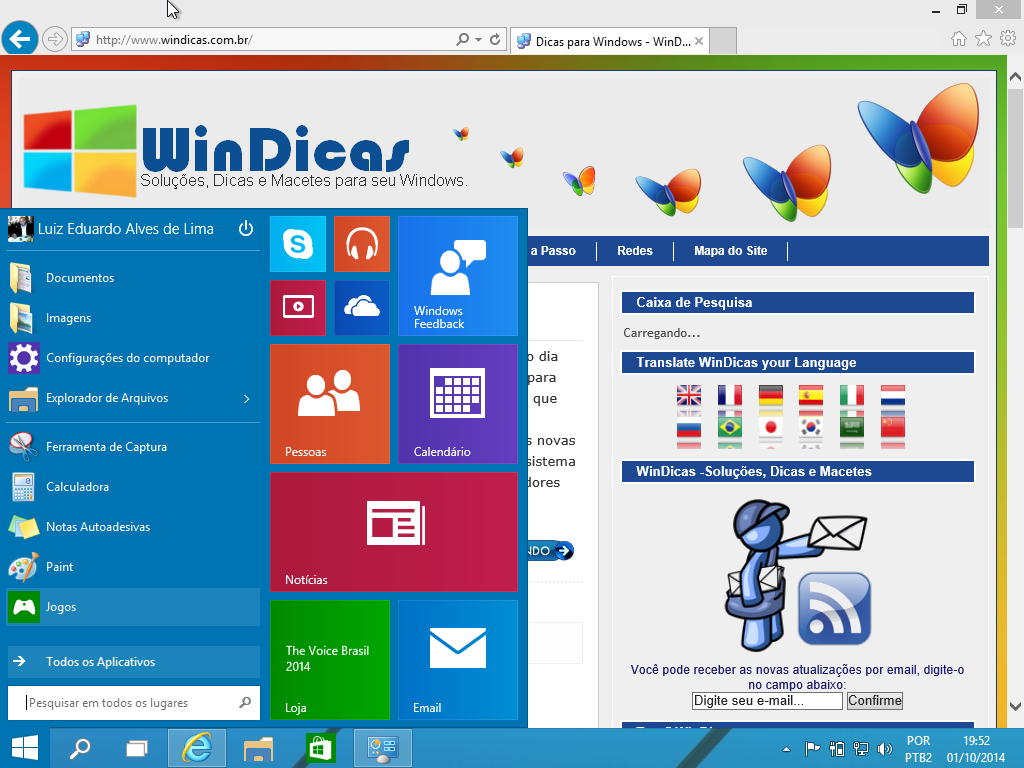Open Documentos from Start menu
The height and width of the screenshot is (768, 1024).
[133, 278]
